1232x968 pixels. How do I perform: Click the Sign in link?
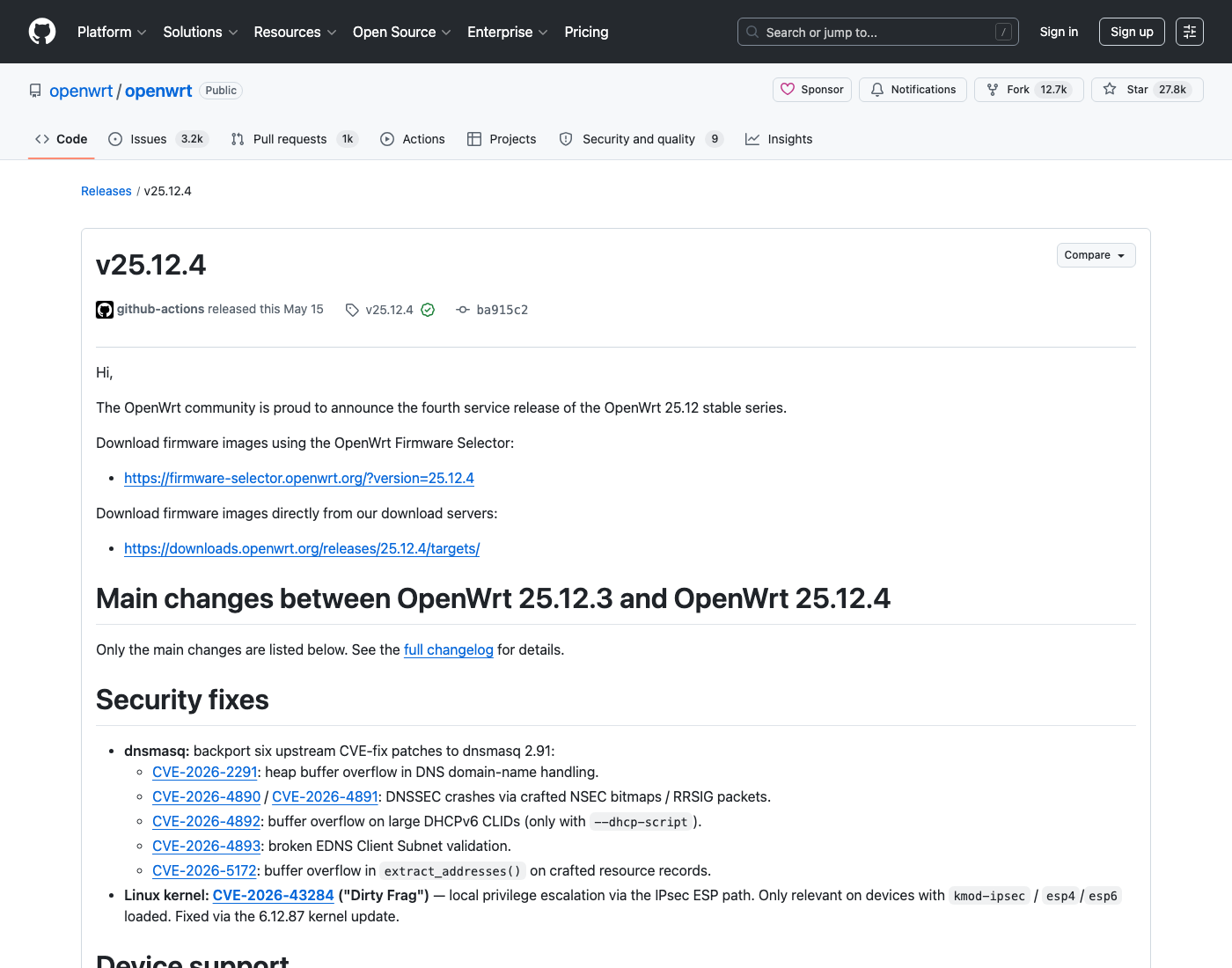[x=1059, y=32]
